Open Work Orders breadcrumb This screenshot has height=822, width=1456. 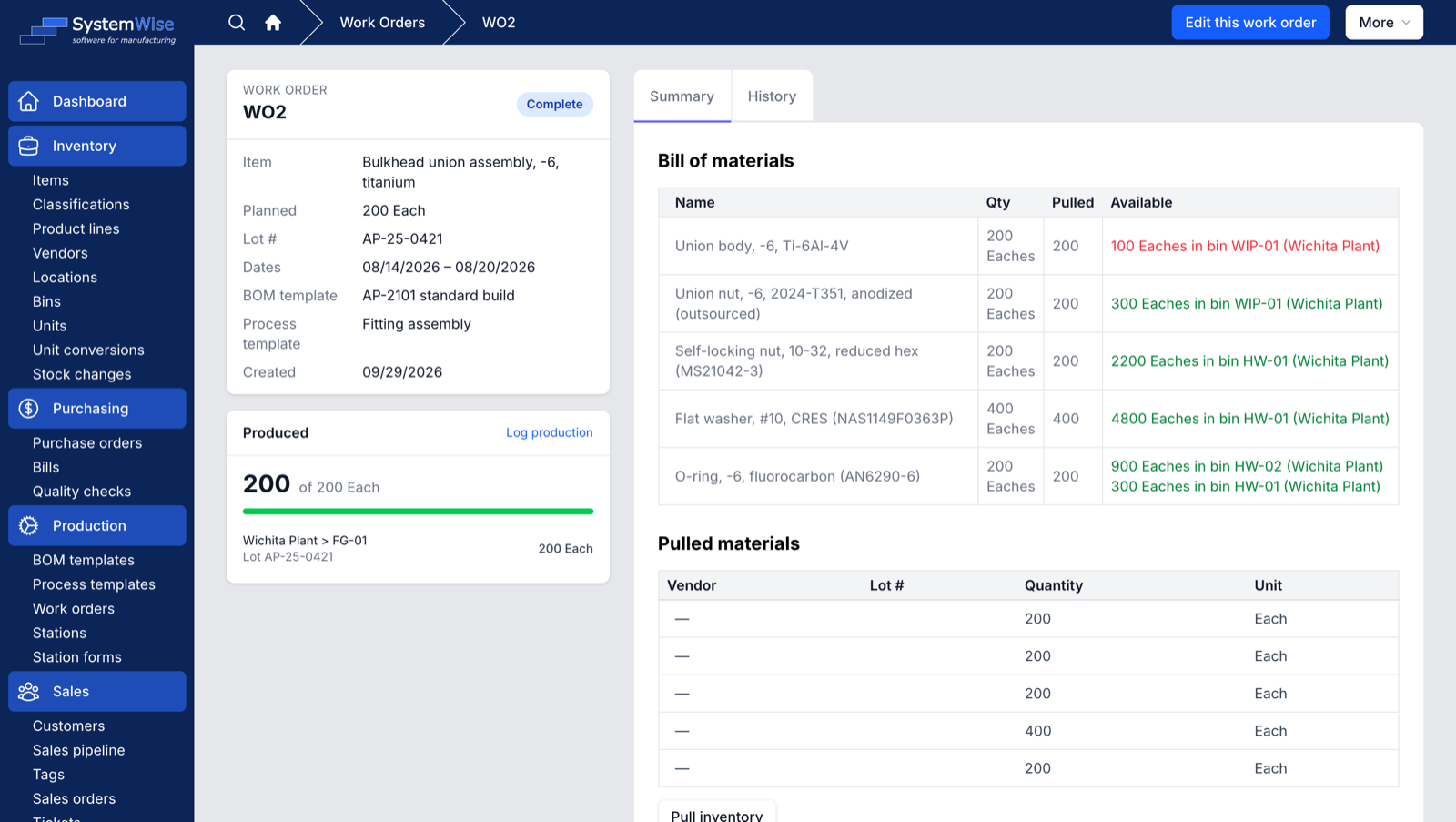click(382, 23)
